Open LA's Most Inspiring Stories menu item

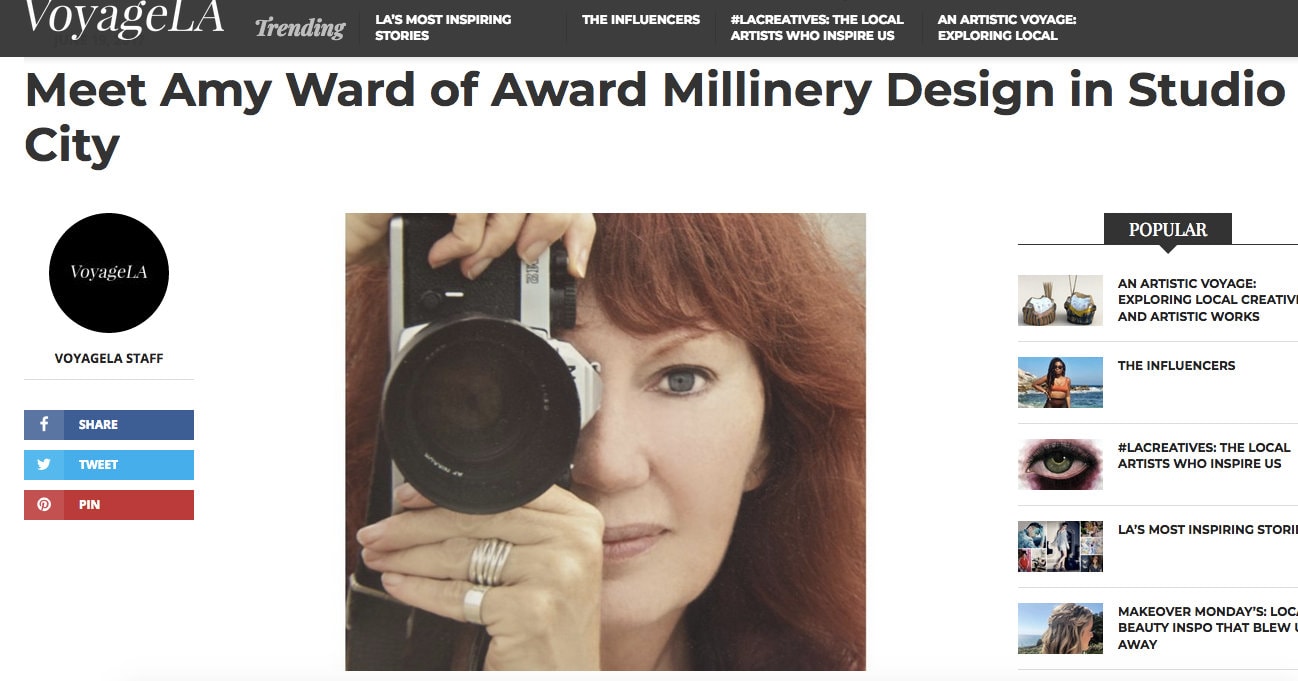(443, 27)
